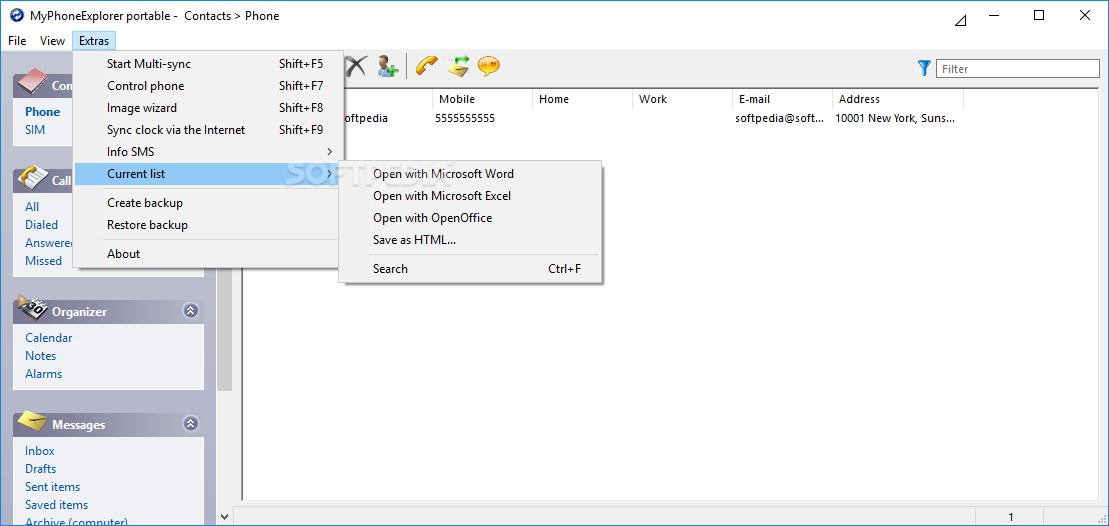This screenshot has height=526, width=1109.
Task: Sort by the Address column header
Action: (x=898, y=99)
